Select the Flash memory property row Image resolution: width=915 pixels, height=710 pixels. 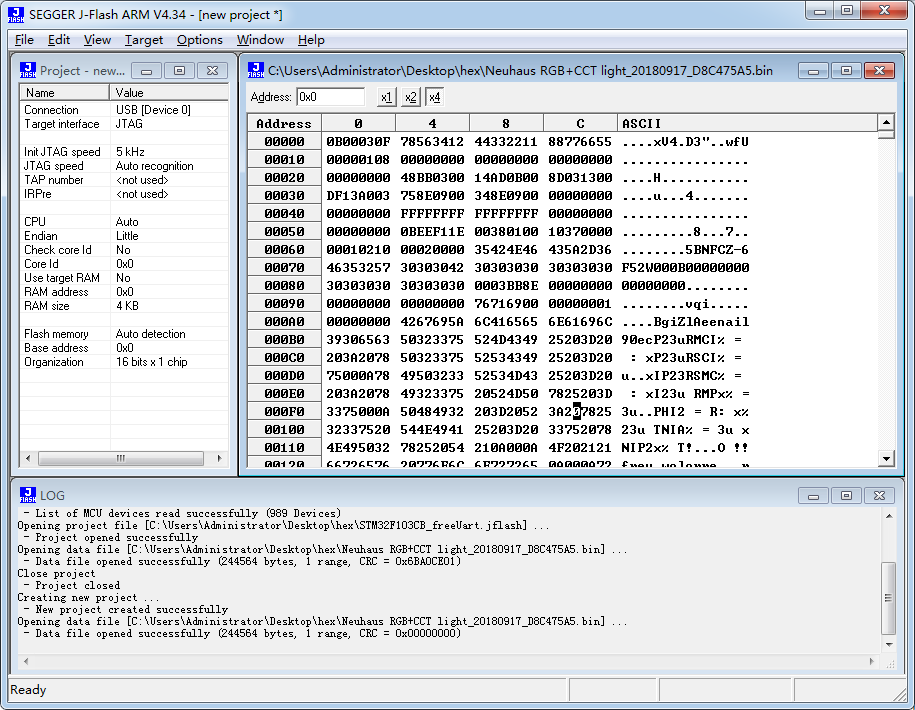pos(124,334)
